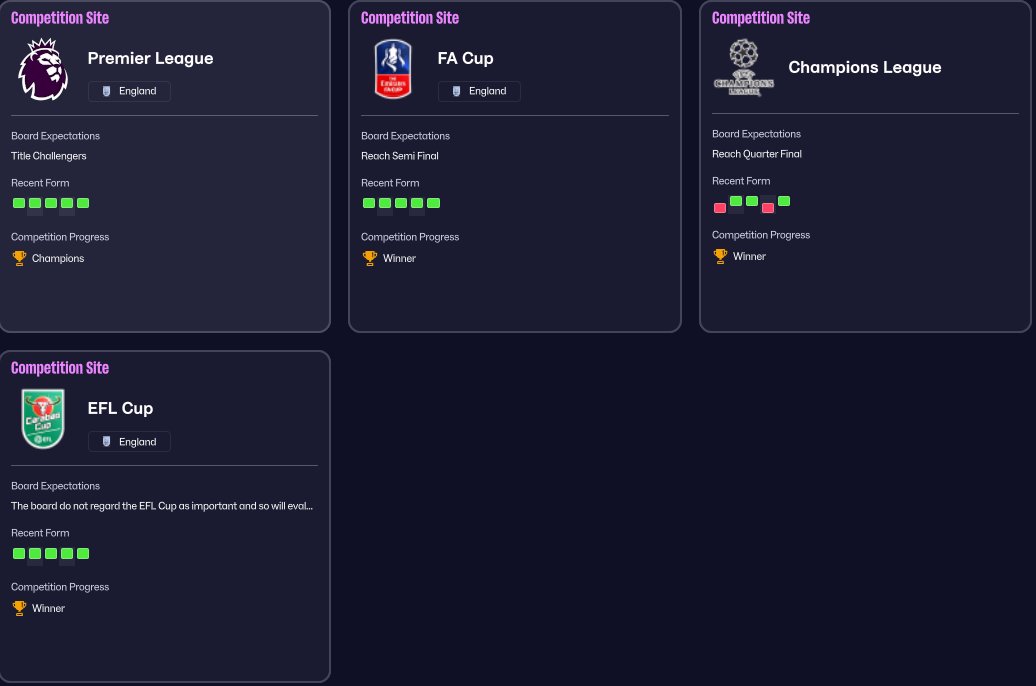
Task: Click 'Title Challengers' board expectation text
Action: (49, 156)
